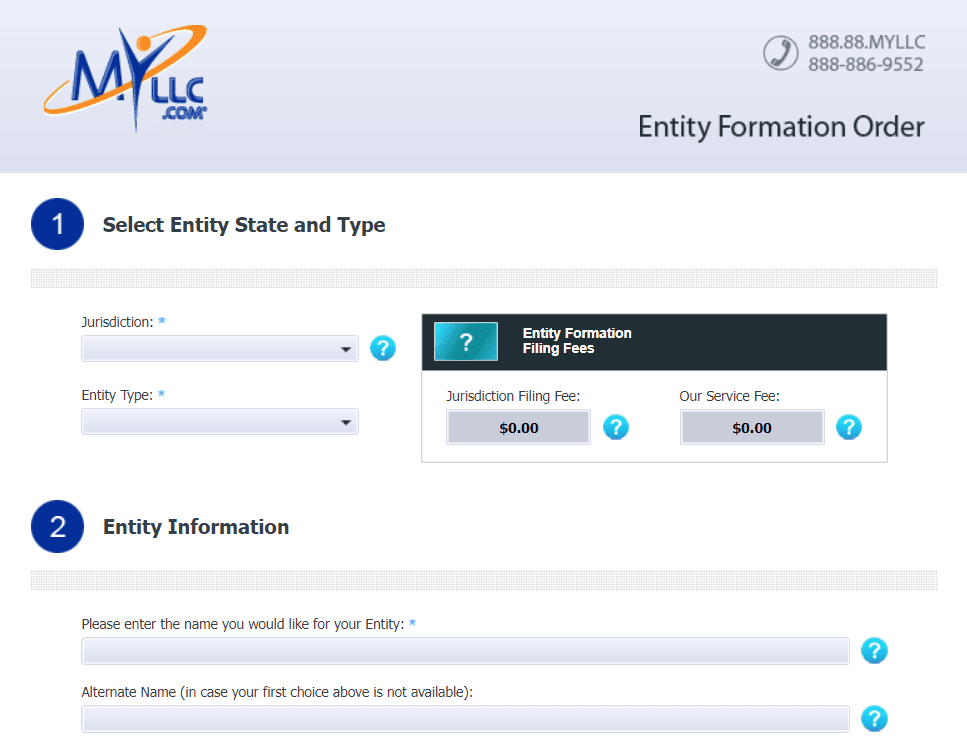Open help for Our Service Fee
The height and width of the screenshot is (742, 967).
[x=849, y=427]
